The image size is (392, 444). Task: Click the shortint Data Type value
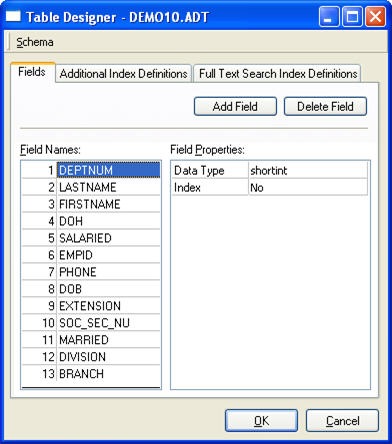[x=308, y=171]
